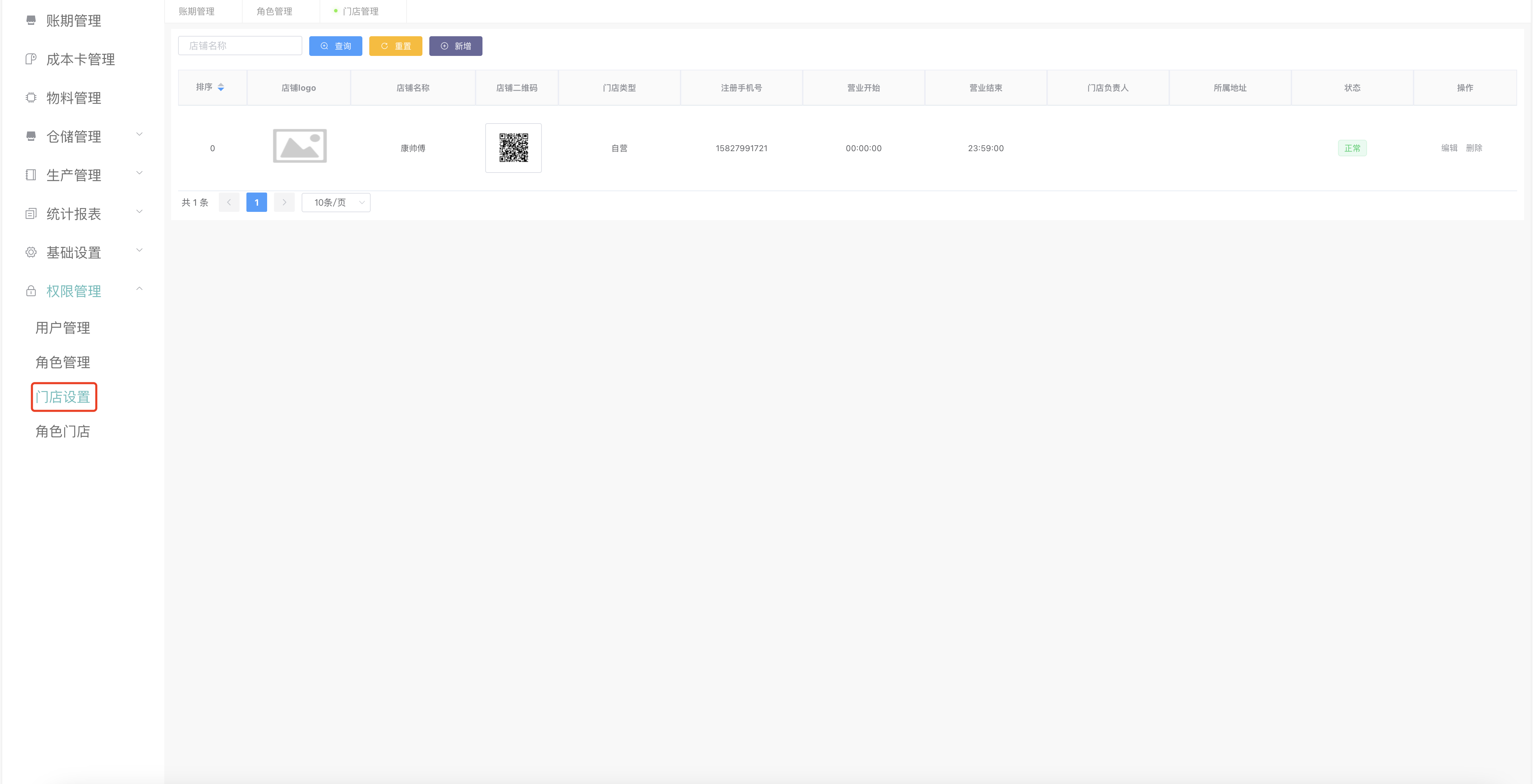Click the 权限管理 lock icon
1533x784 pixels.
pyautogui.click(x=31, y=291)
